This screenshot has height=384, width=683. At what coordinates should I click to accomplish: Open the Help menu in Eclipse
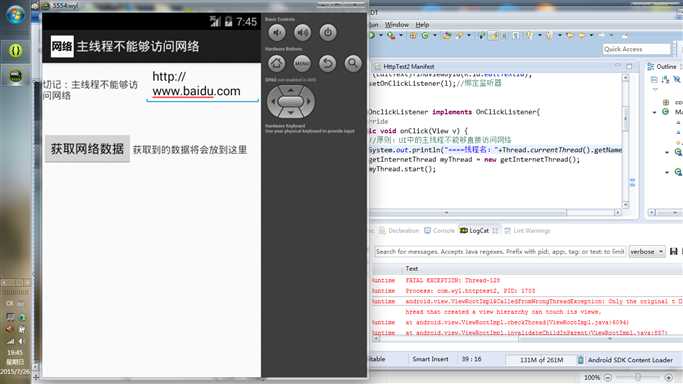[422, 25]
